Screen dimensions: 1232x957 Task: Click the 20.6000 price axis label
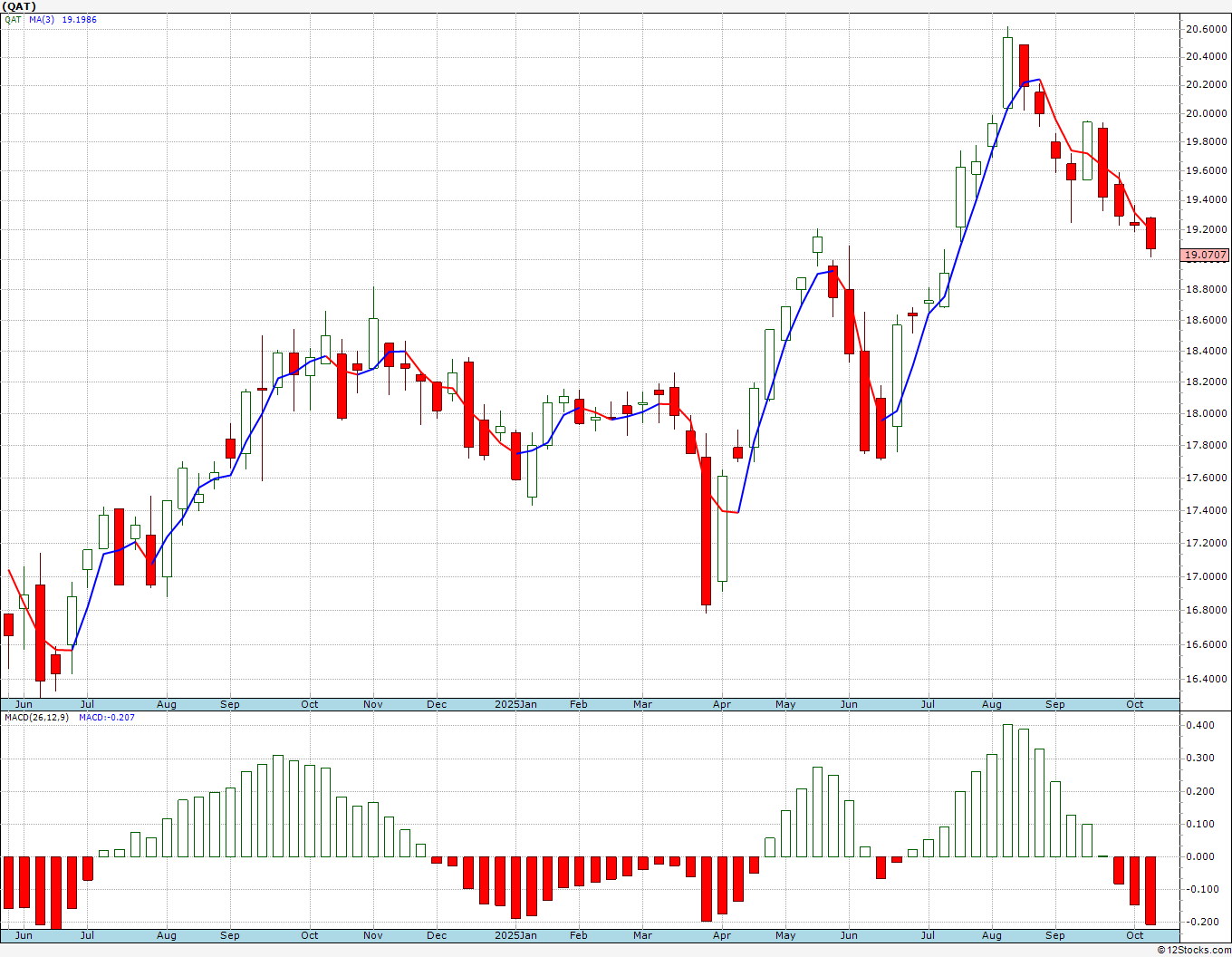click(x=1207, y=29)
